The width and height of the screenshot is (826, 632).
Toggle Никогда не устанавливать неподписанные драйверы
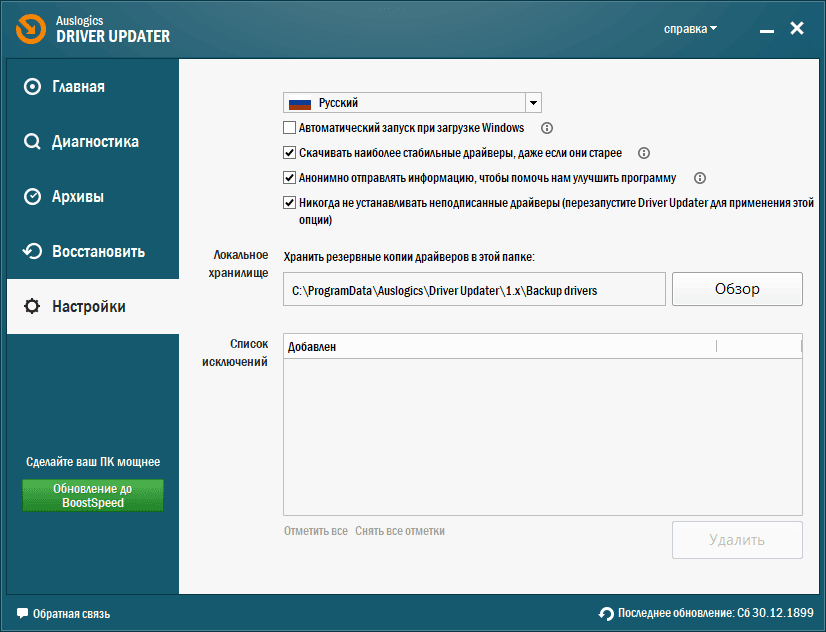[x=290, y=203]
